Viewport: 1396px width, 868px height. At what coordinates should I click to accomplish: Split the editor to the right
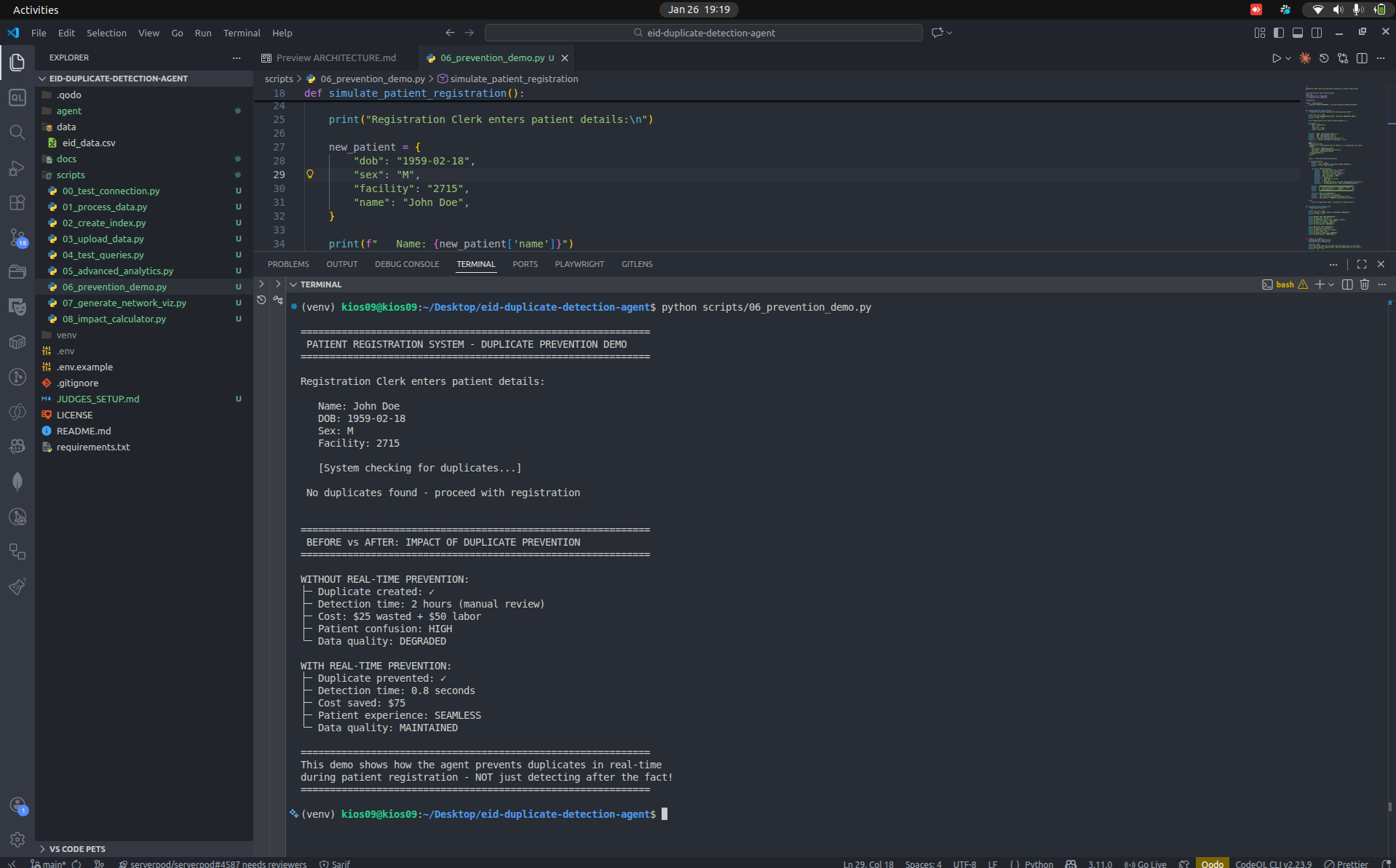click(1362, 58)
